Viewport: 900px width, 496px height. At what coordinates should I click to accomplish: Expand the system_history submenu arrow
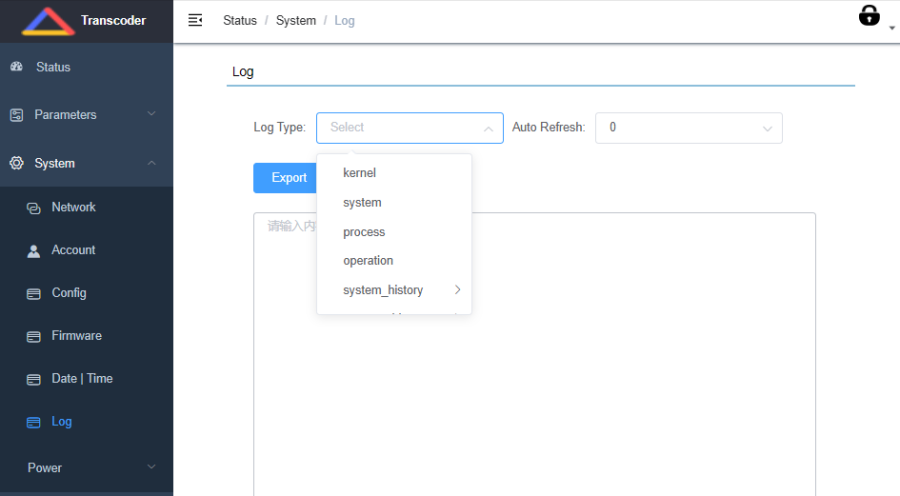[x=457, y=290]
